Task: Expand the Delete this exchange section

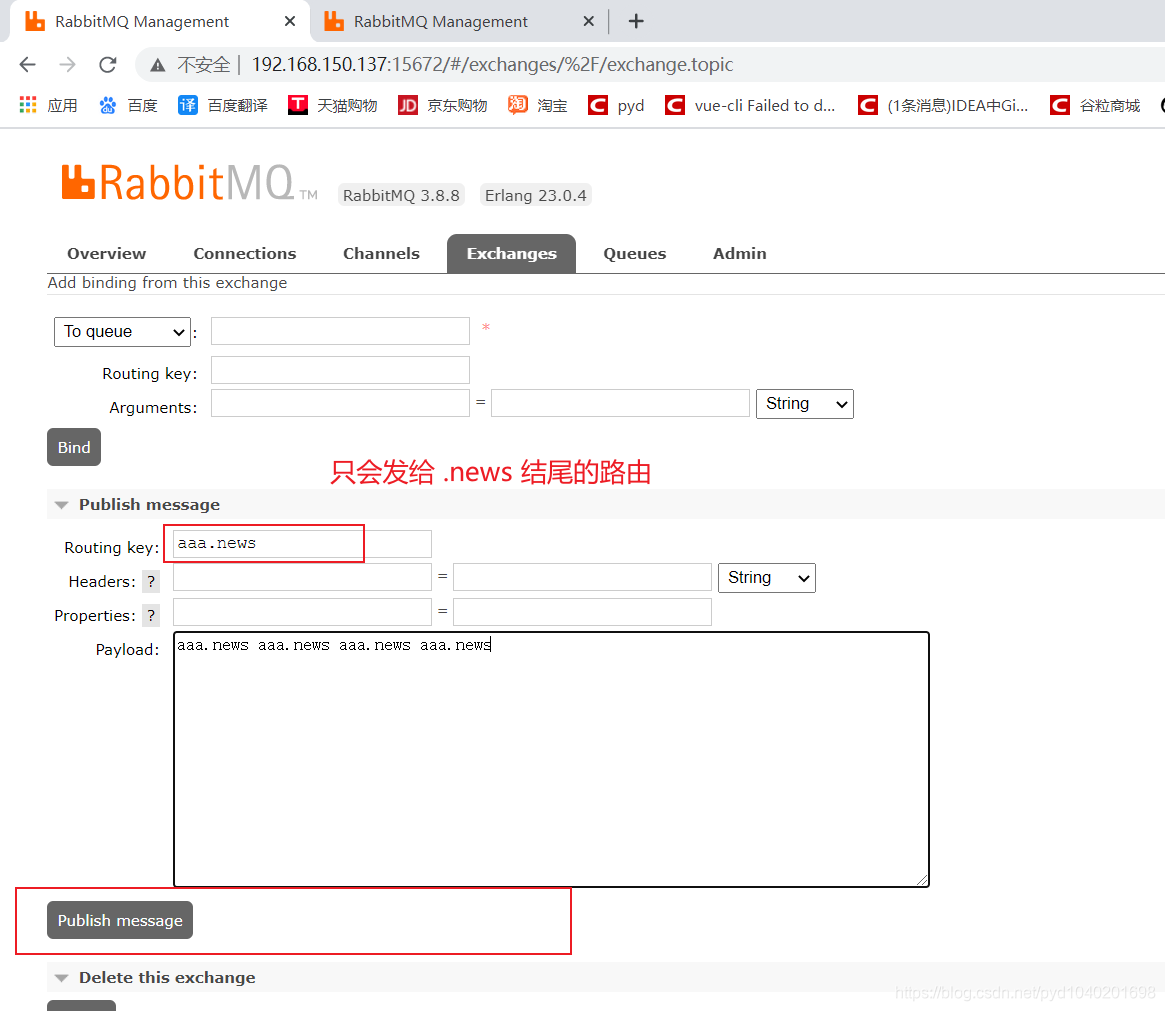Action: point(167,978)
